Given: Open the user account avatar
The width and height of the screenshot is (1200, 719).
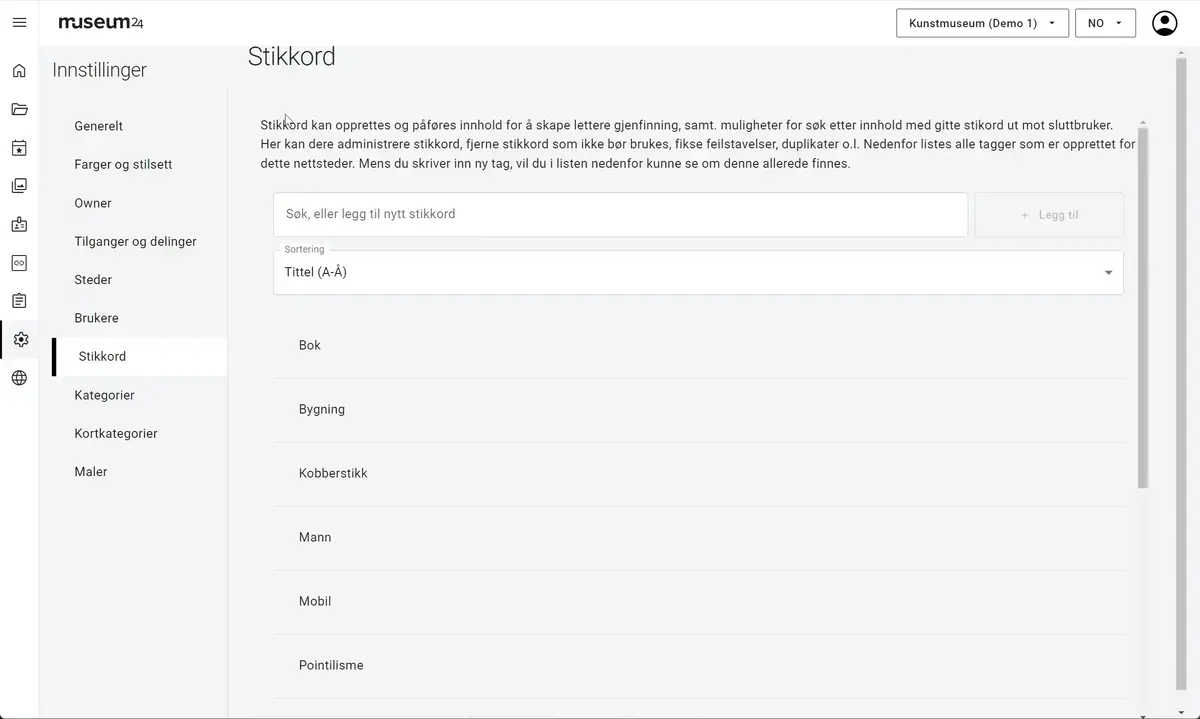Looking at the screenshot, I should point(1164,23).
